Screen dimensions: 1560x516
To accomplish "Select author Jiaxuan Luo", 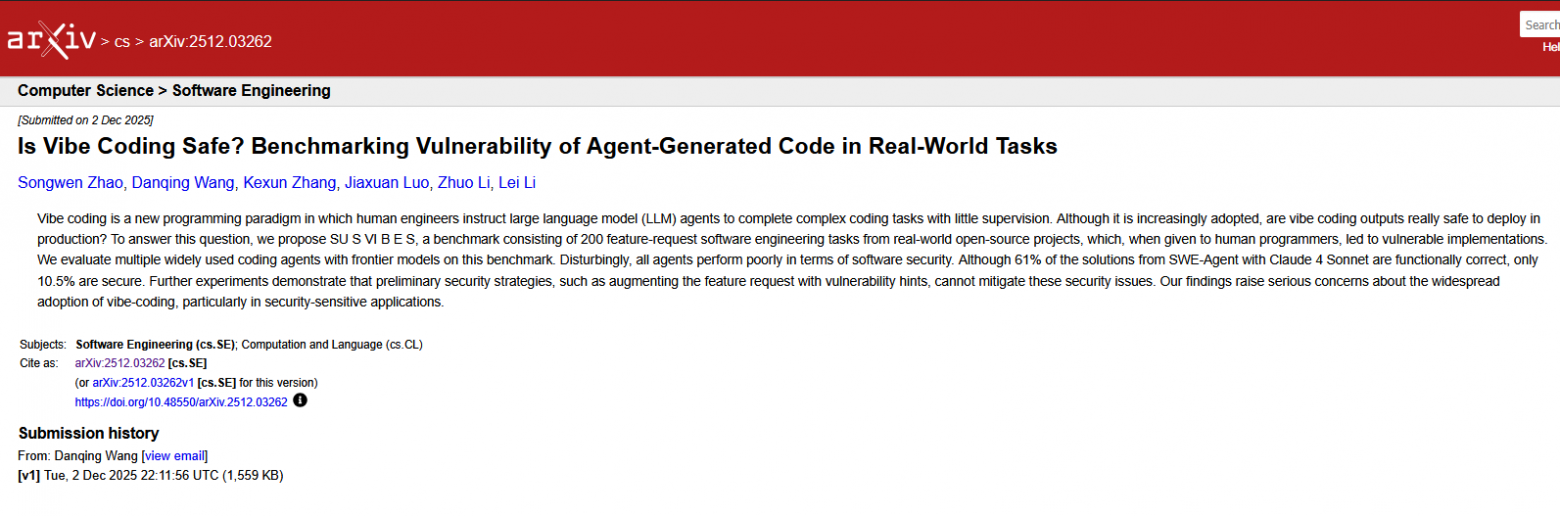I will (386, 182).
